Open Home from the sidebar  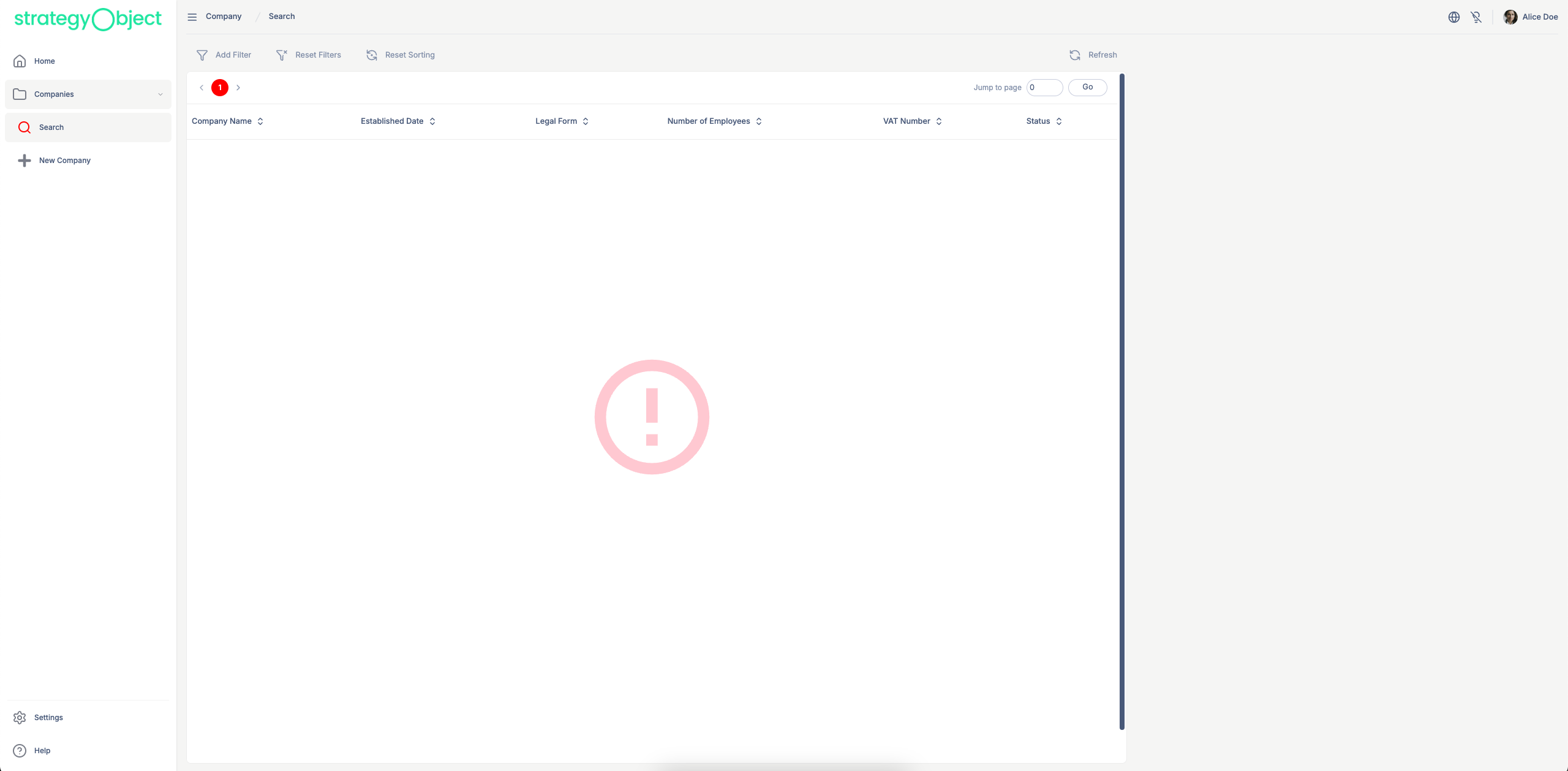coord(44,61)
